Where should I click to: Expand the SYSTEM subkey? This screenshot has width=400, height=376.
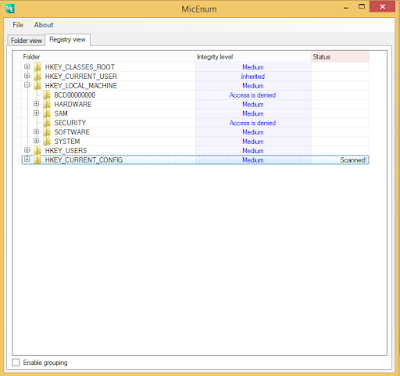[x=36, y=141]
